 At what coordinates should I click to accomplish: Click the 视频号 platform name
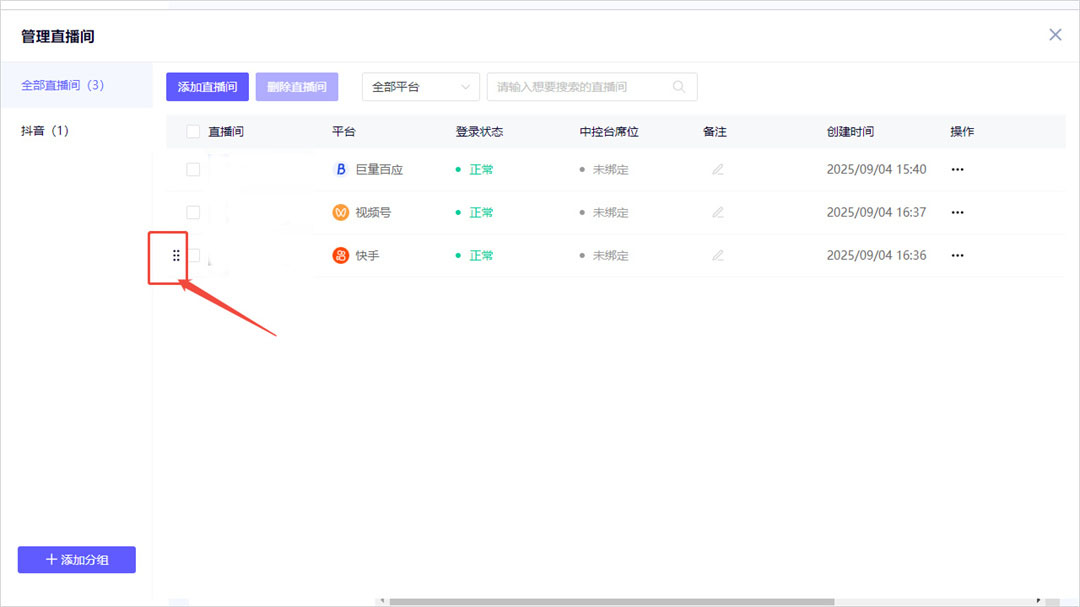(x=373, y=212)
